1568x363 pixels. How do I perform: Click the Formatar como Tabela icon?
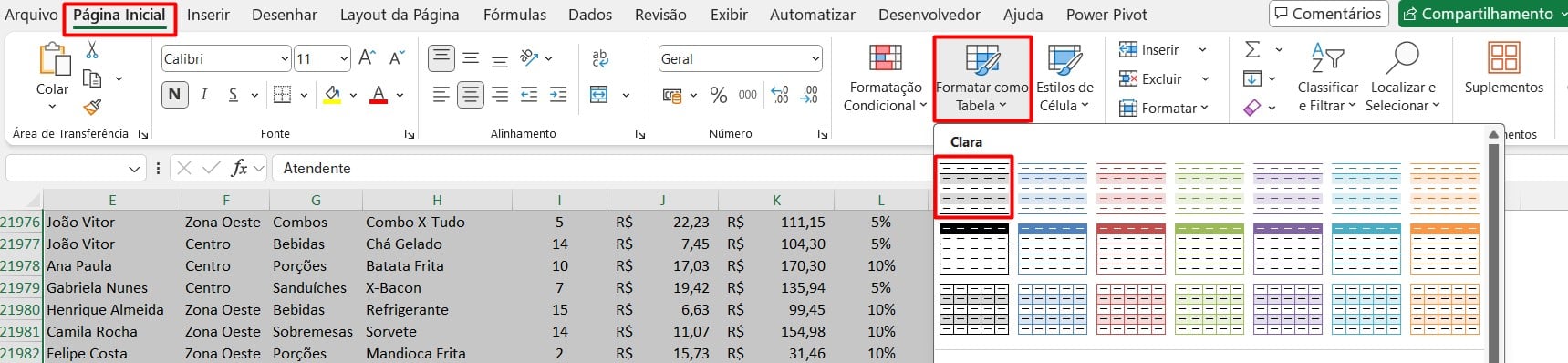tap(982, 60)
